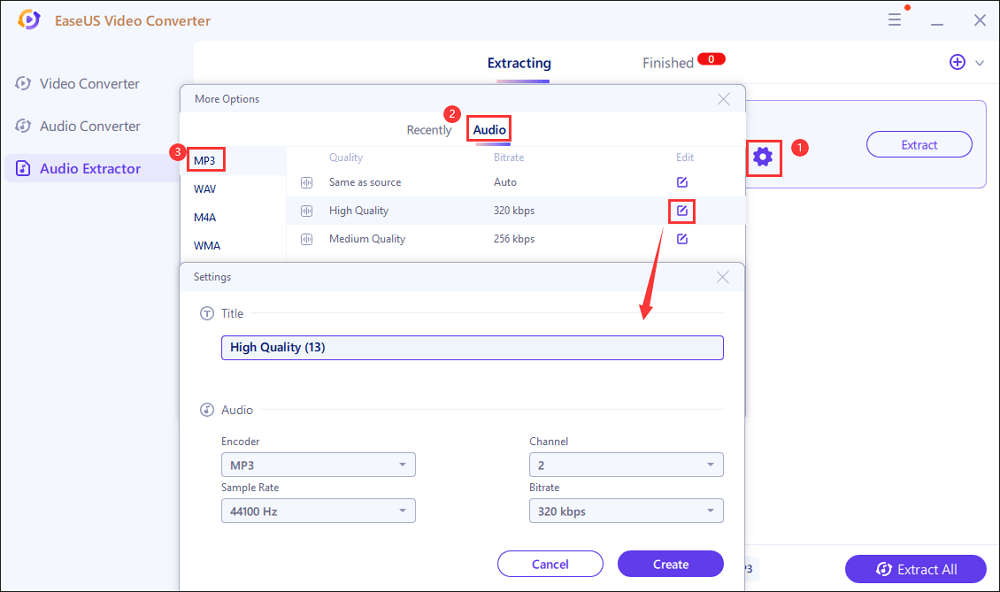Close the More Options panel

(x=724, y=99)
